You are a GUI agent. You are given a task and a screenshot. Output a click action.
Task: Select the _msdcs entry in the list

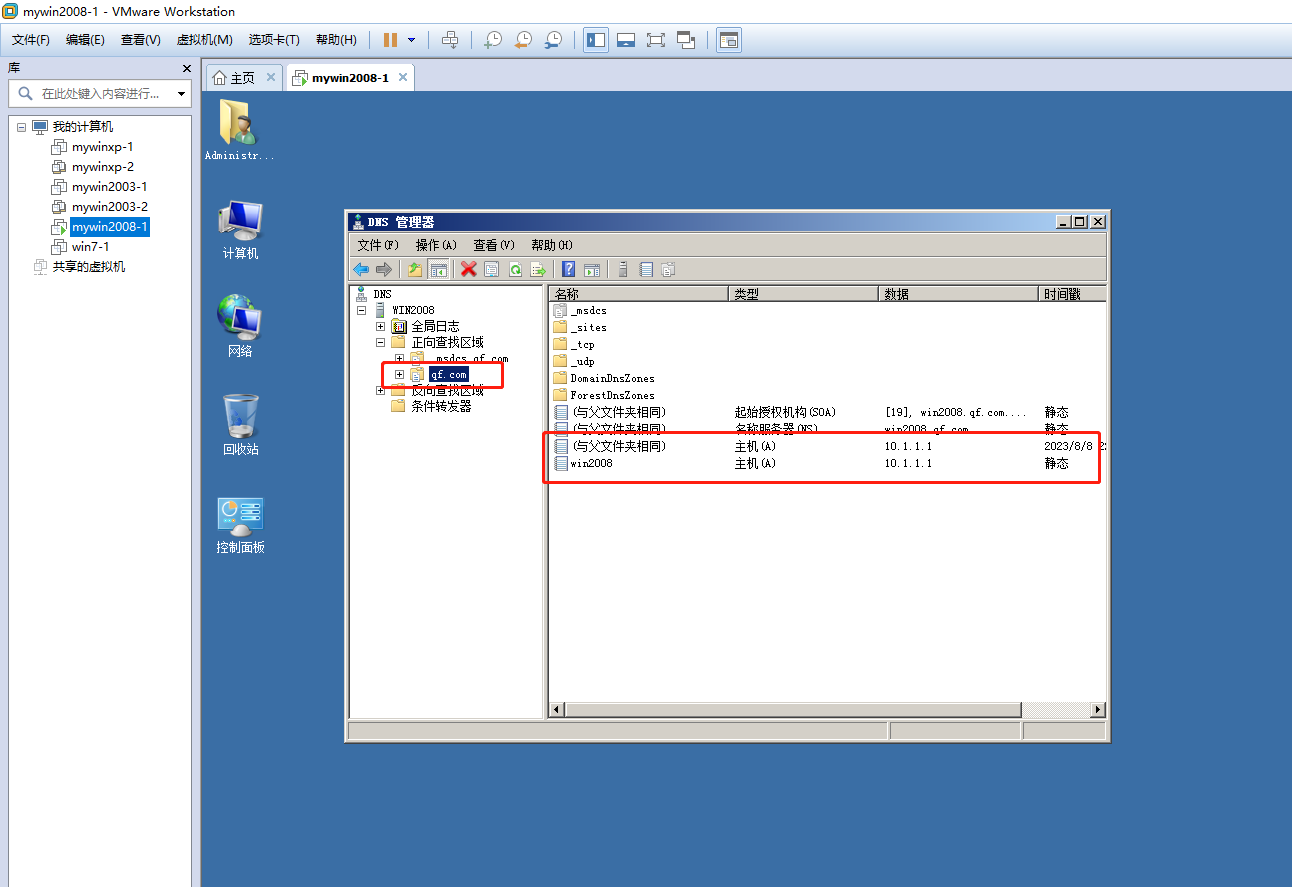coord(588,311)
